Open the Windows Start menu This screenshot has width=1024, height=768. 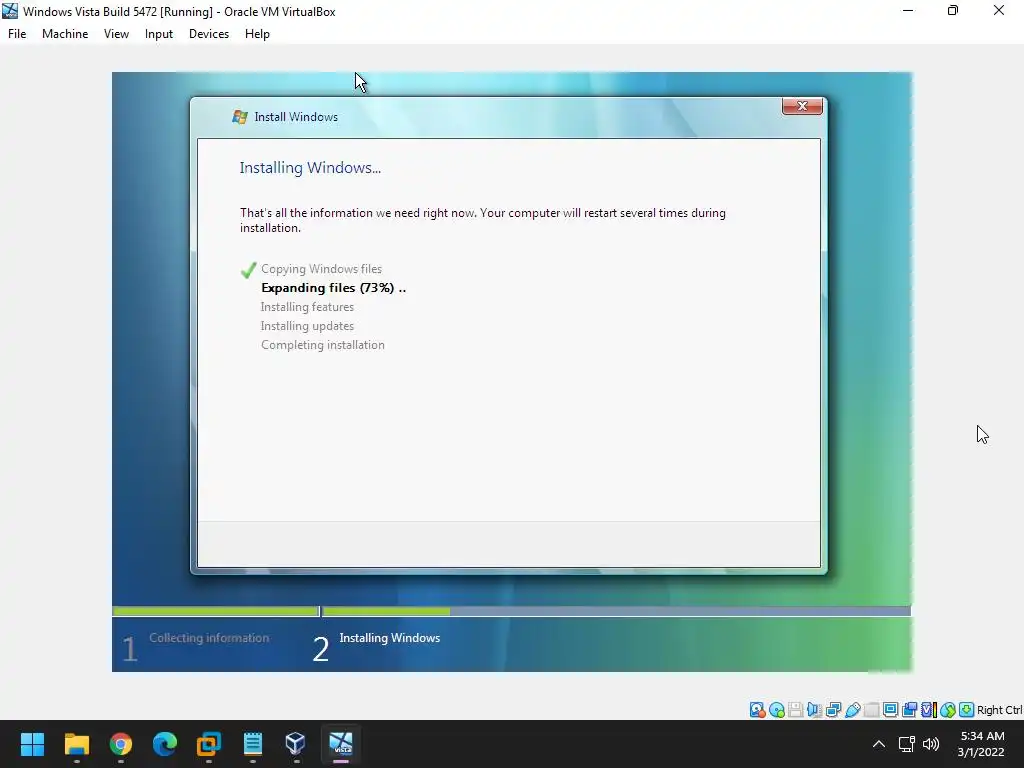tap(32, 744)
